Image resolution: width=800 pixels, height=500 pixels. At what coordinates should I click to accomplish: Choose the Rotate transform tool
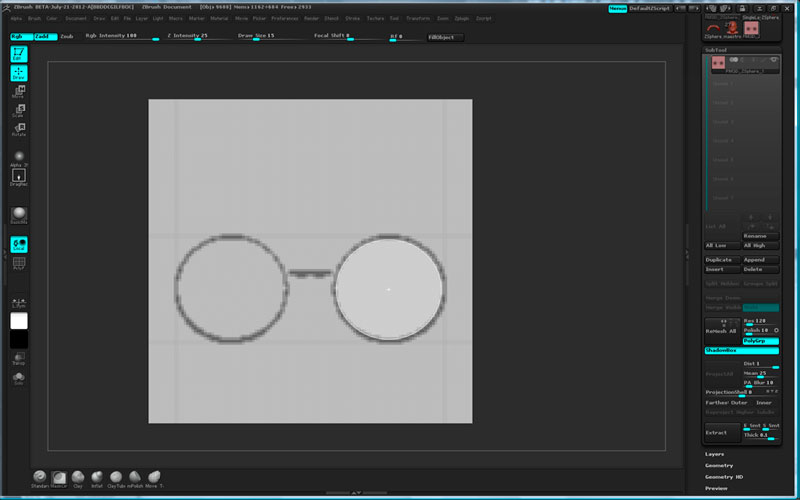coord(19,130)
